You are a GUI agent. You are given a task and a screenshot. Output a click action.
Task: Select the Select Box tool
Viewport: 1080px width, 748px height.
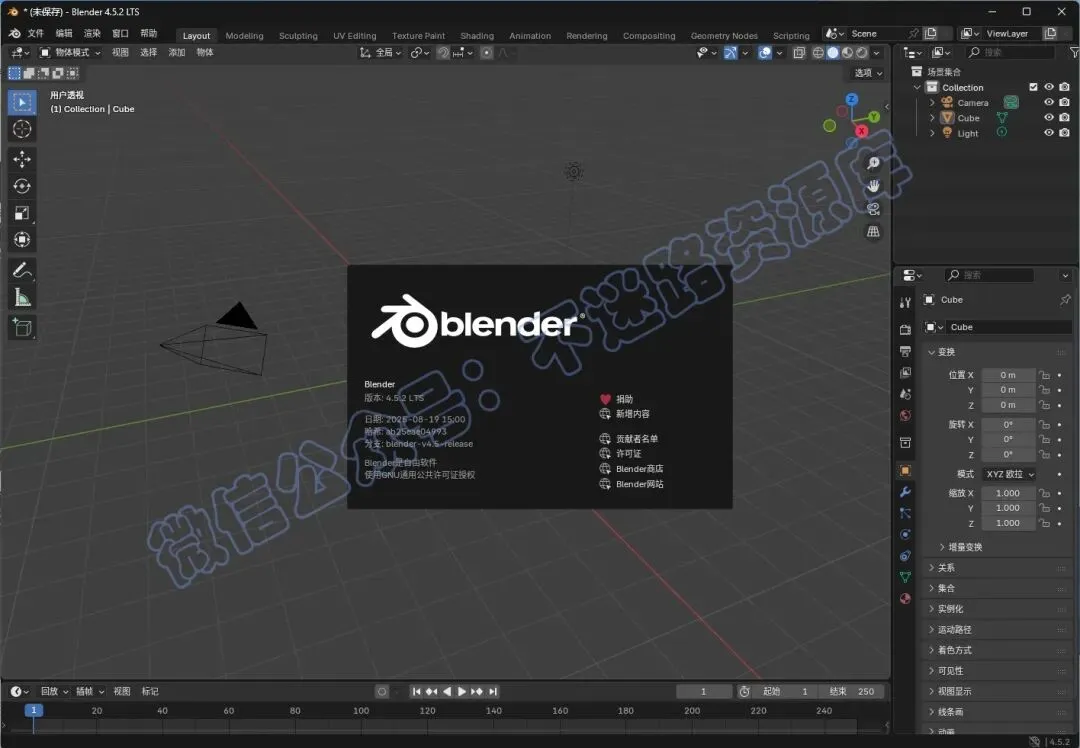point(22,103)
